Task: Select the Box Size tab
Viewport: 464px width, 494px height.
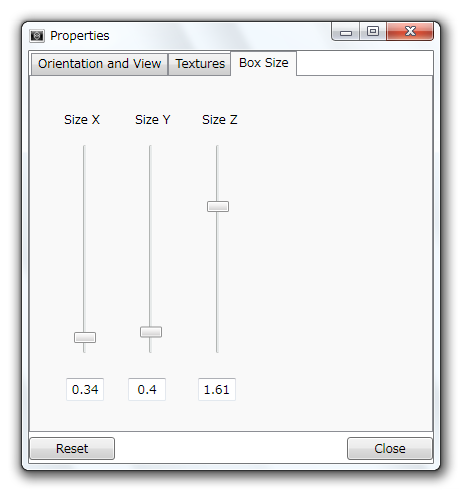Action: [263, 63]
